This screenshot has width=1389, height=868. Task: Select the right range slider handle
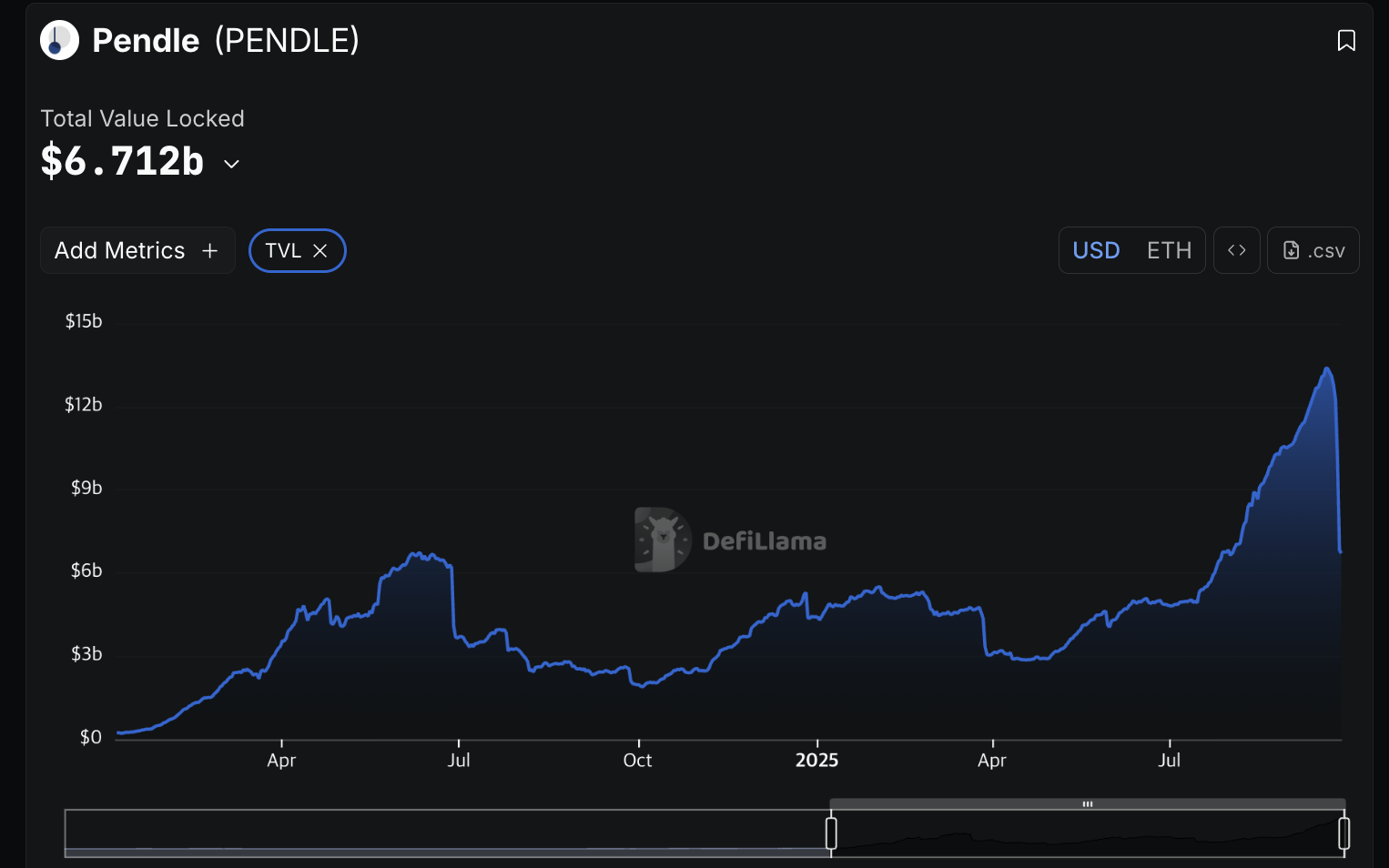point(1343,833)
